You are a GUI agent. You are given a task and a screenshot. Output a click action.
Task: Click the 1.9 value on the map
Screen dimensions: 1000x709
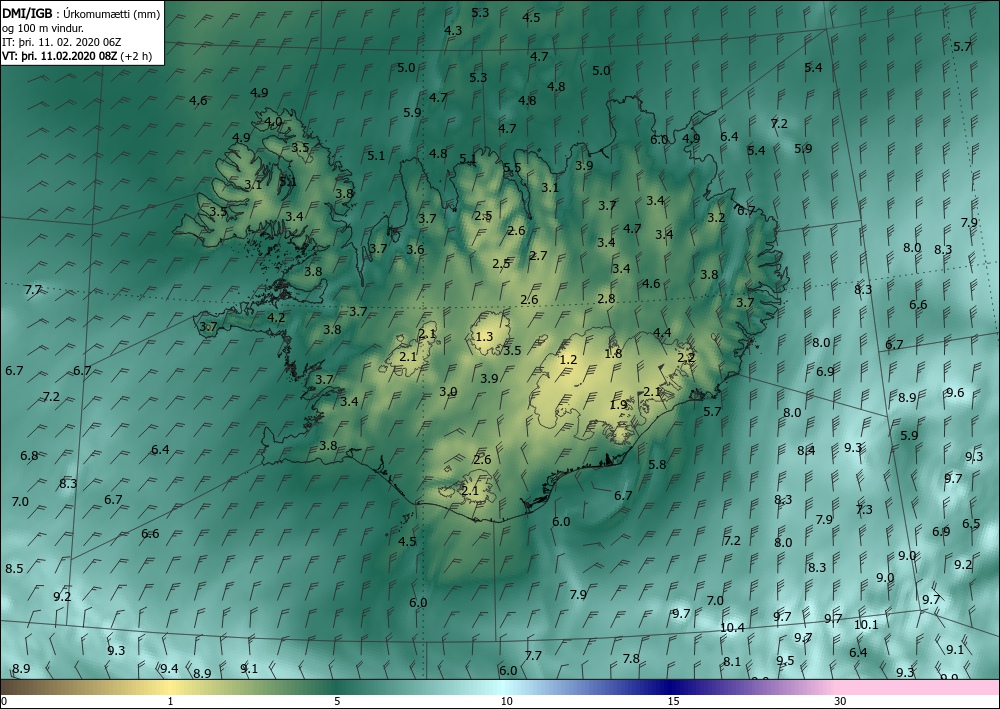coord(619,404)
